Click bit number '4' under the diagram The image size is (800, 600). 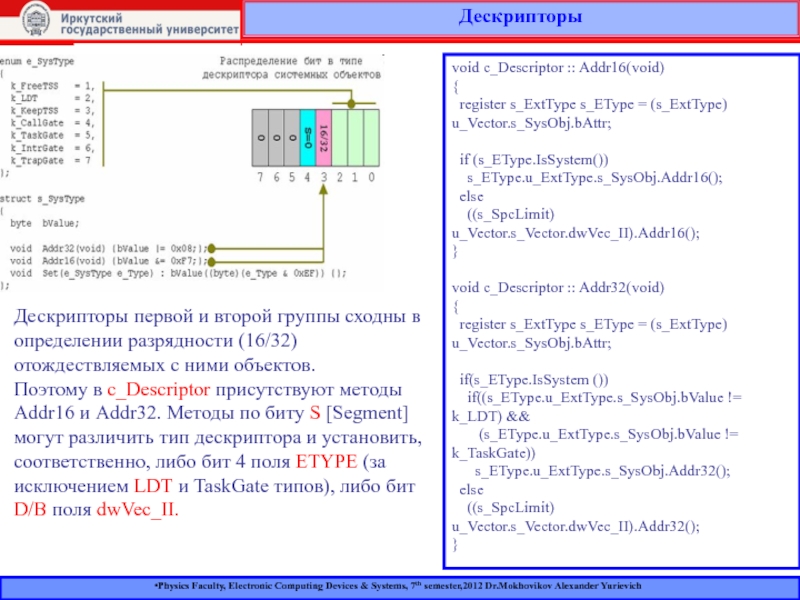(307, 178)
